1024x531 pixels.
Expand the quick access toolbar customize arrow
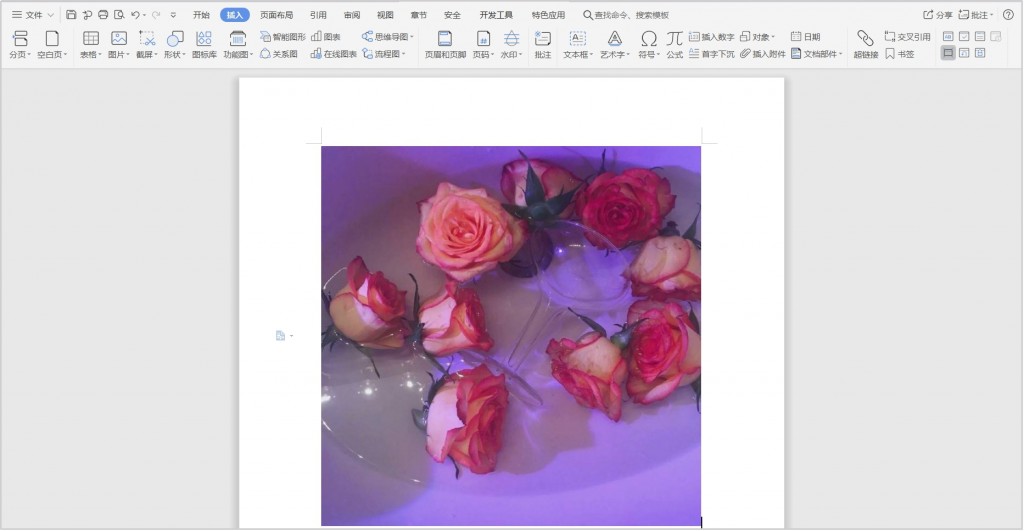click(x=173, y=14)
